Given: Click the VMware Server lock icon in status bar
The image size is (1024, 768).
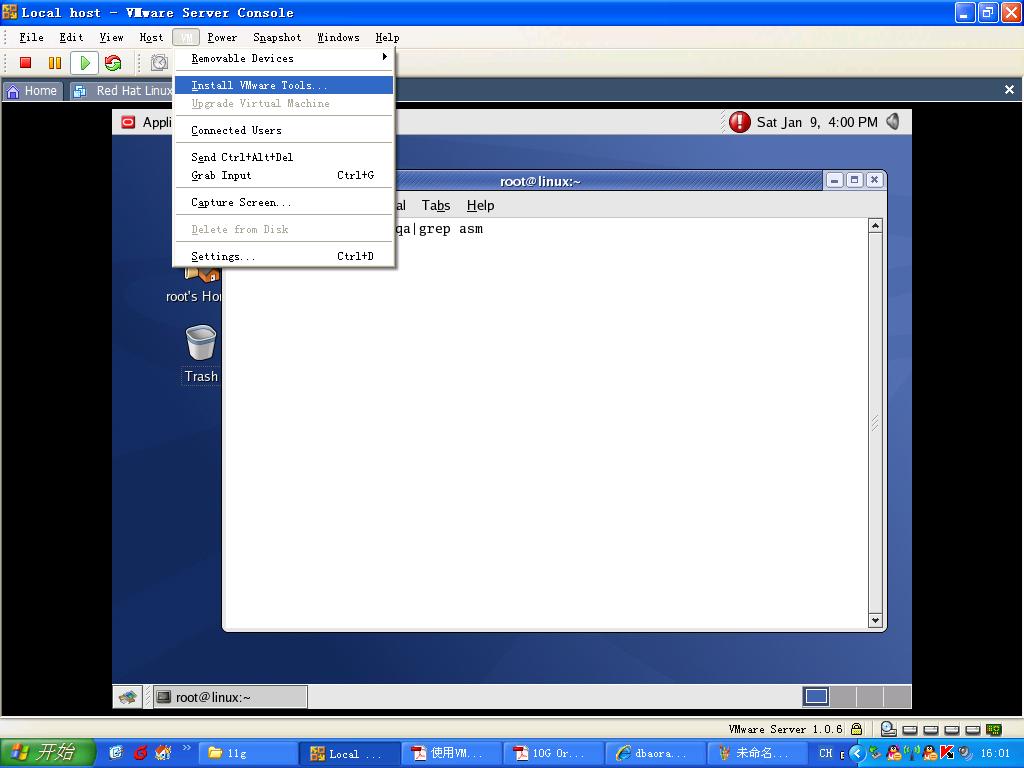Looking at the screenshot, I should [x=856, y=729].
